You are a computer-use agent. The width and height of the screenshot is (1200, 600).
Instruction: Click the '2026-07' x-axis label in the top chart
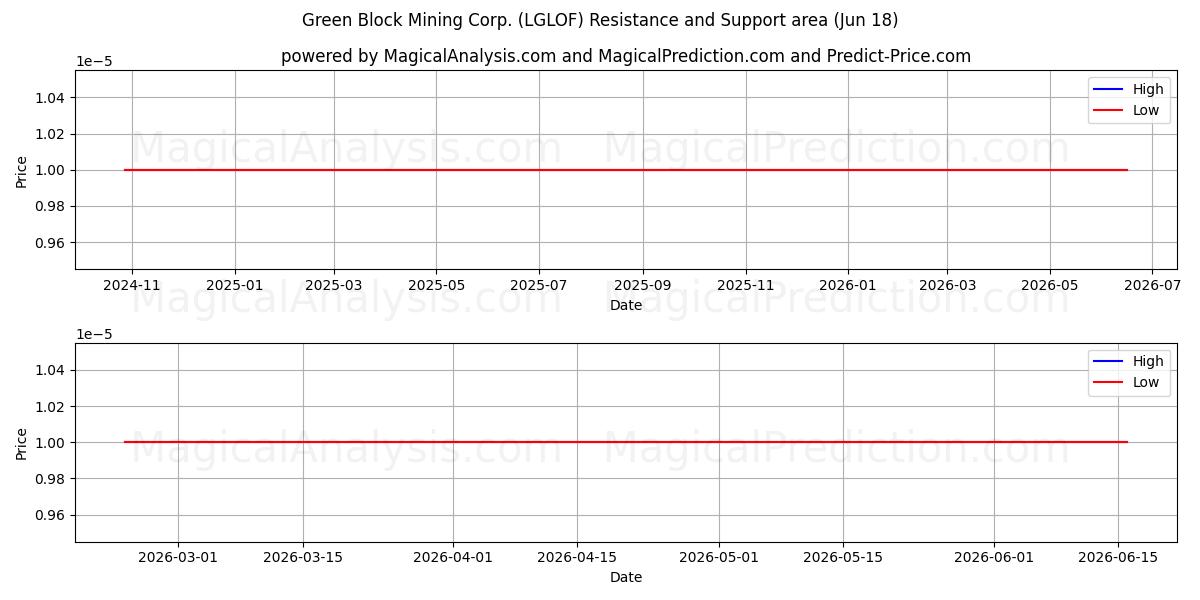click(1152, 286)
